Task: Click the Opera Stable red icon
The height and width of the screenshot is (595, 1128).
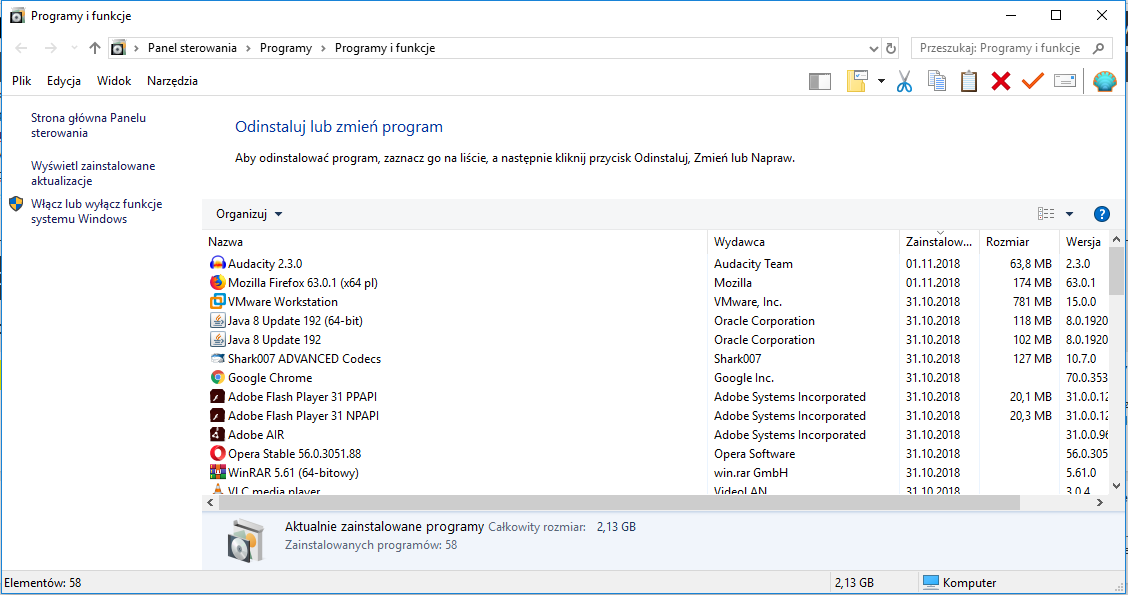Action: coord(217,453)
